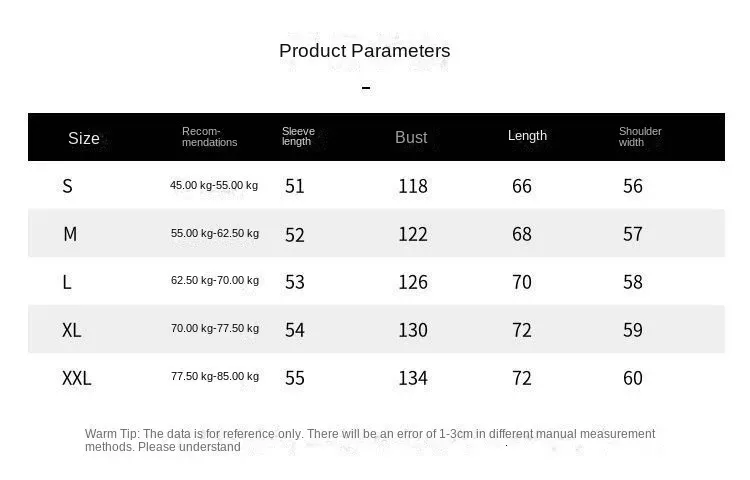Select the Bust column header
Viewport: 750px width, 480px height.
(x=411, y=137)
